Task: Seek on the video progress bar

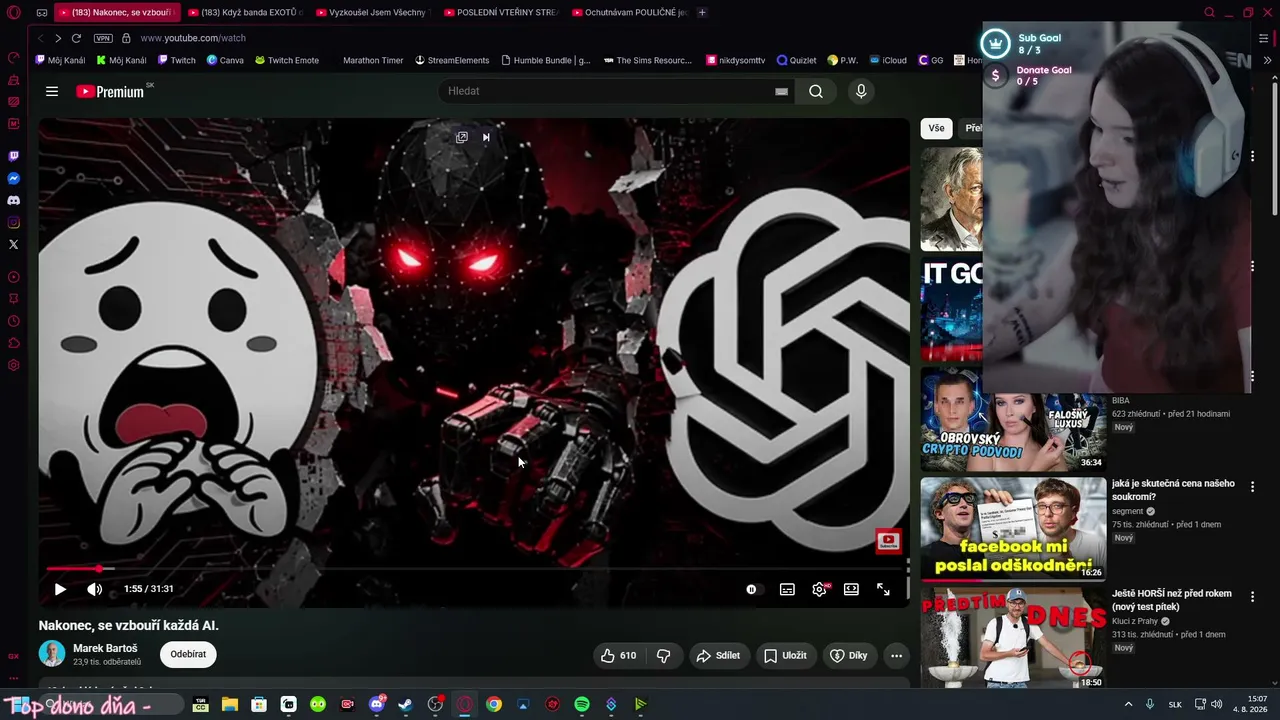Action: pyautogui.click(x=475, y=569)
